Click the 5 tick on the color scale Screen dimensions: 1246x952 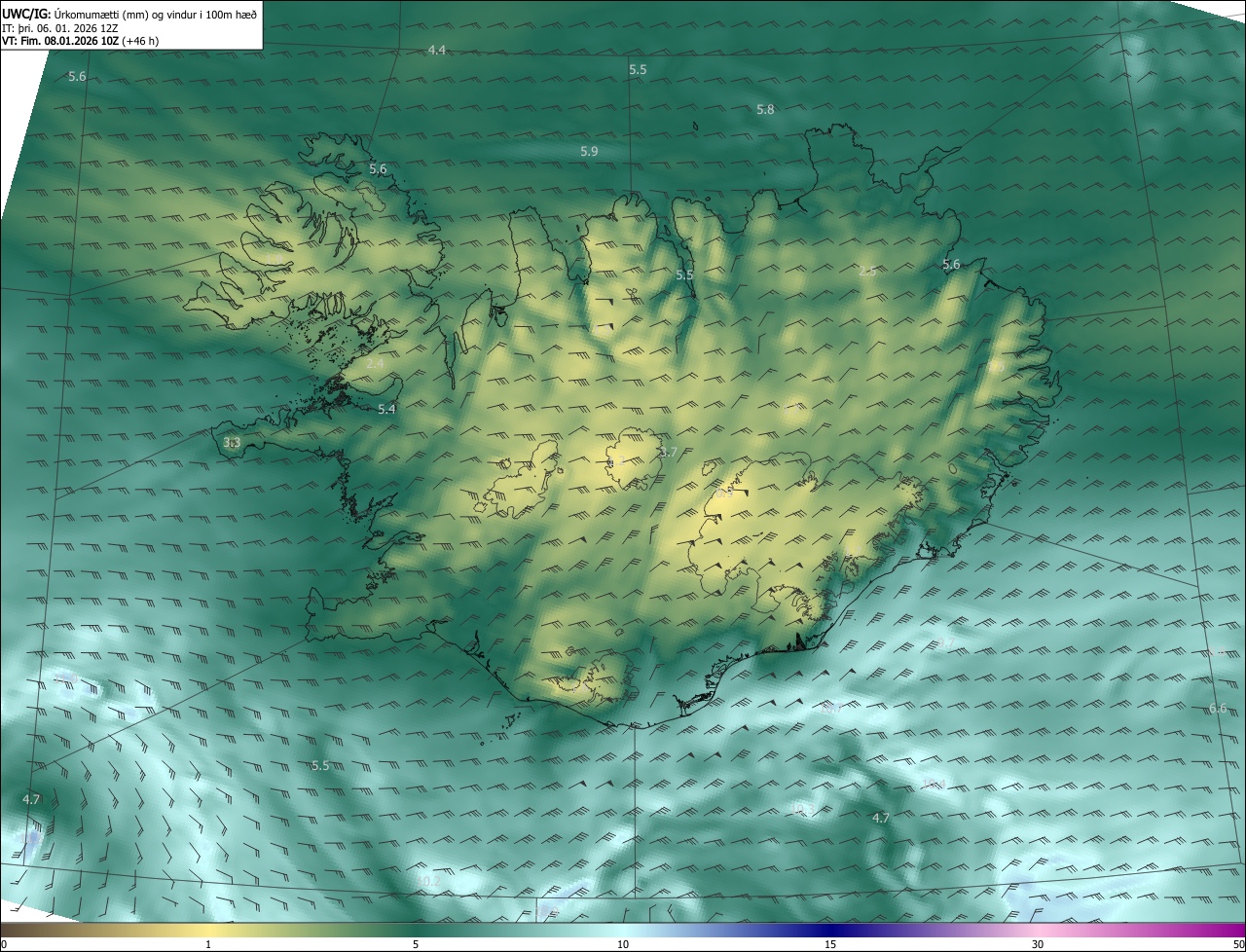(416, 944)
